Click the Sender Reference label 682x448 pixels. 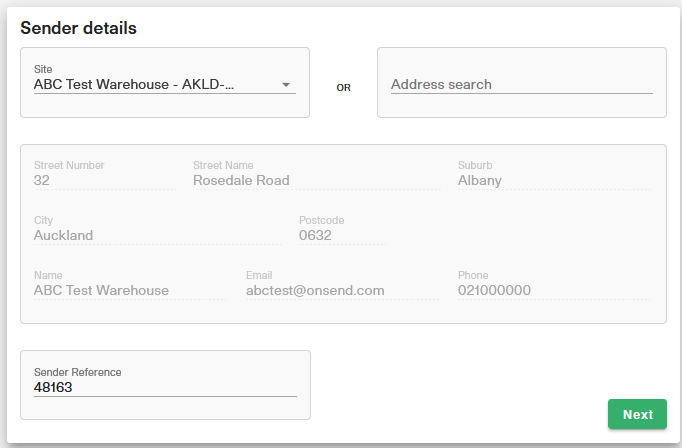[x=77, y=372]
